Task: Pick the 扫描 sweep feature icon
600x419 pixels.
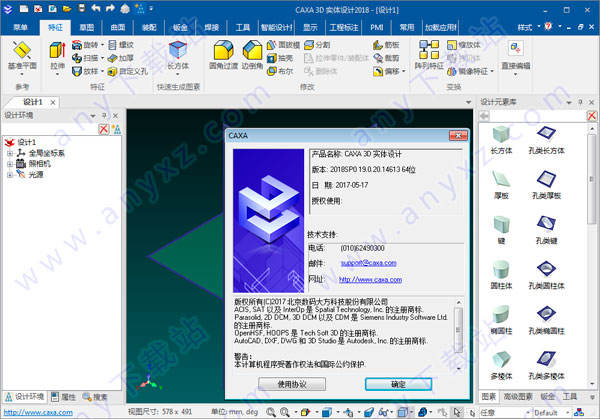Action: click(77, 58)
